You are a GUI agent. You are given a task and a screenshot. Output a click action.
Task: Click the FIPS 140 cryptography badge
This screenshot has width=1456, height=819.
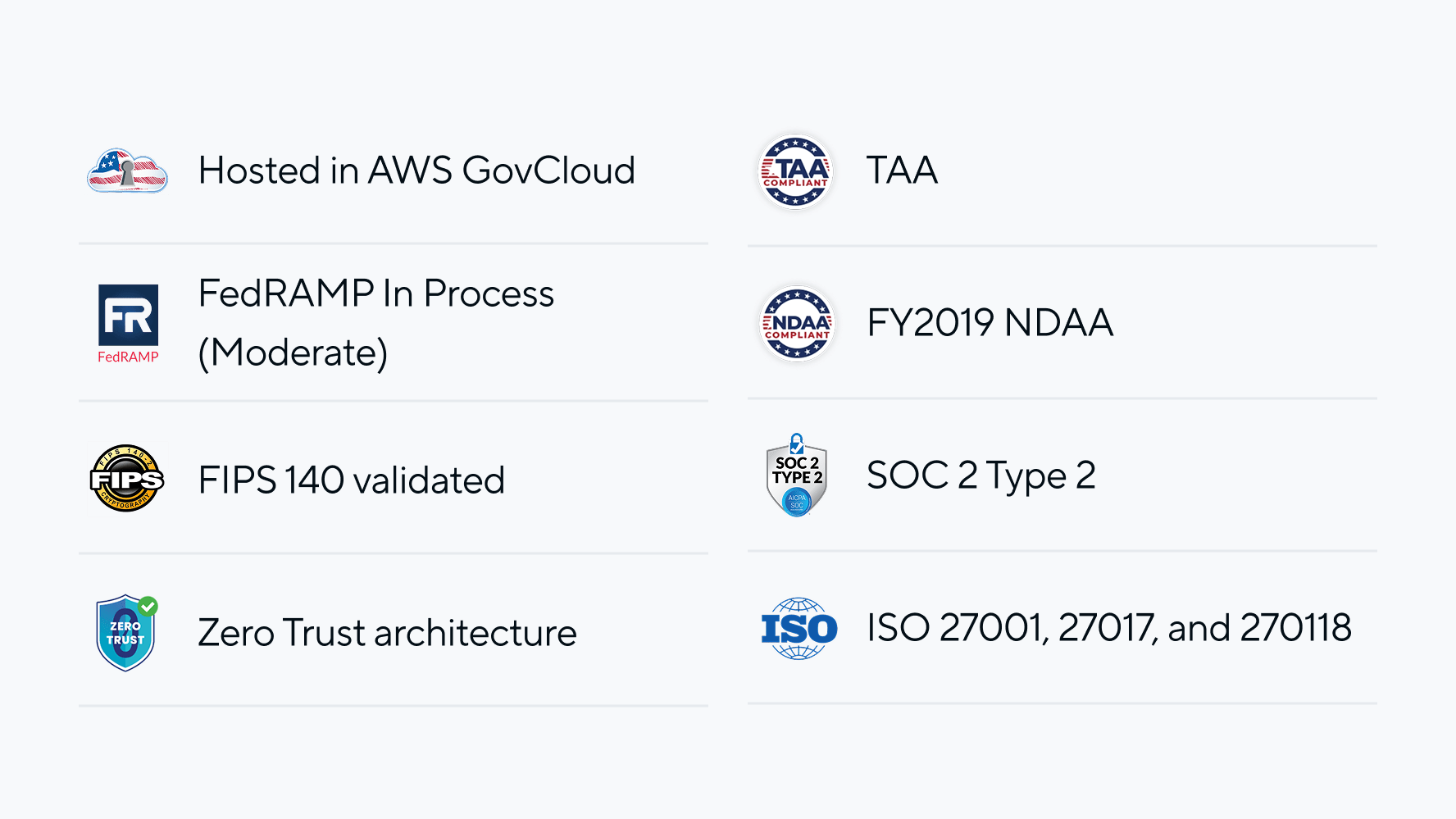tap(127, 479)
